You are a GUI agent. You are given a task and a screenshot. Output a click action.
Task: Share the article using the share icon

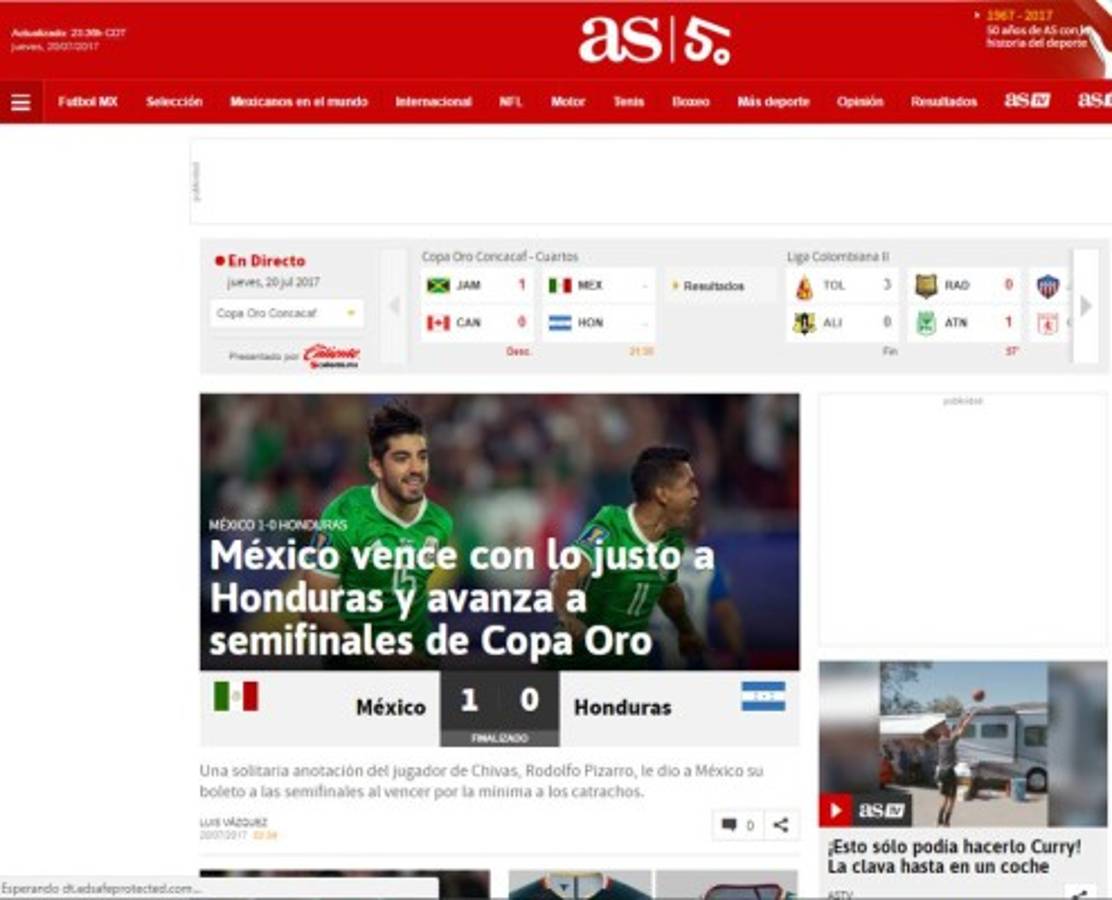(x=782, y=823)
